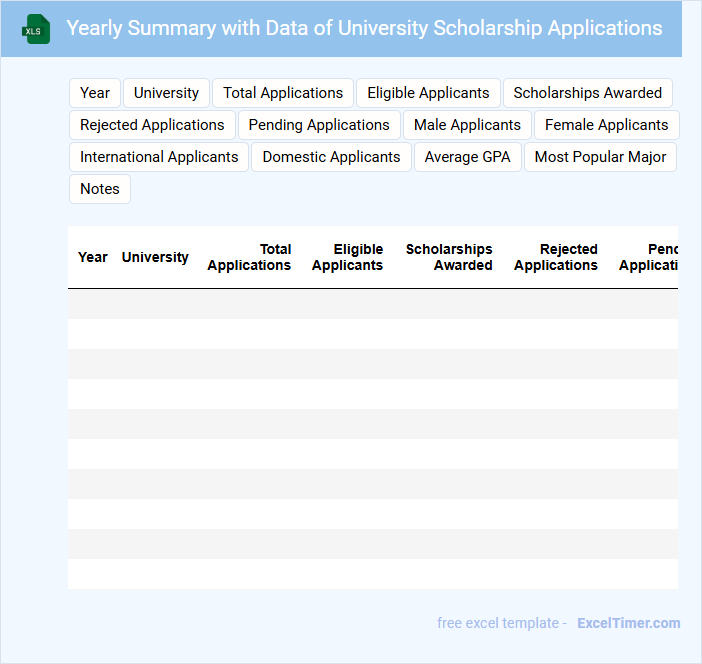The image size is (702, 664).
Task: Open the ExcelTimer.com link
Action: 628,623
